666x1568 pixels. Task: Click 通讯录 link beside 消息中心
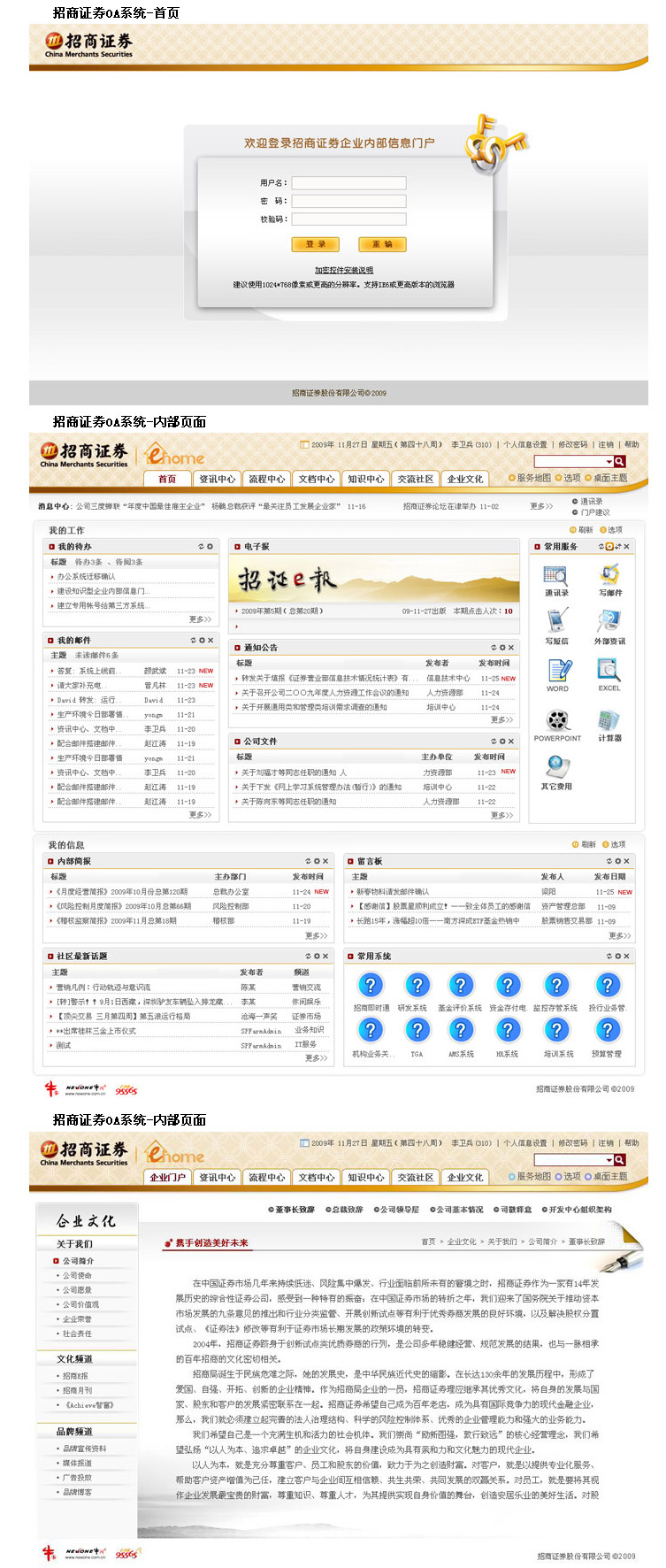pyautogui.click(x=587, y=501)
